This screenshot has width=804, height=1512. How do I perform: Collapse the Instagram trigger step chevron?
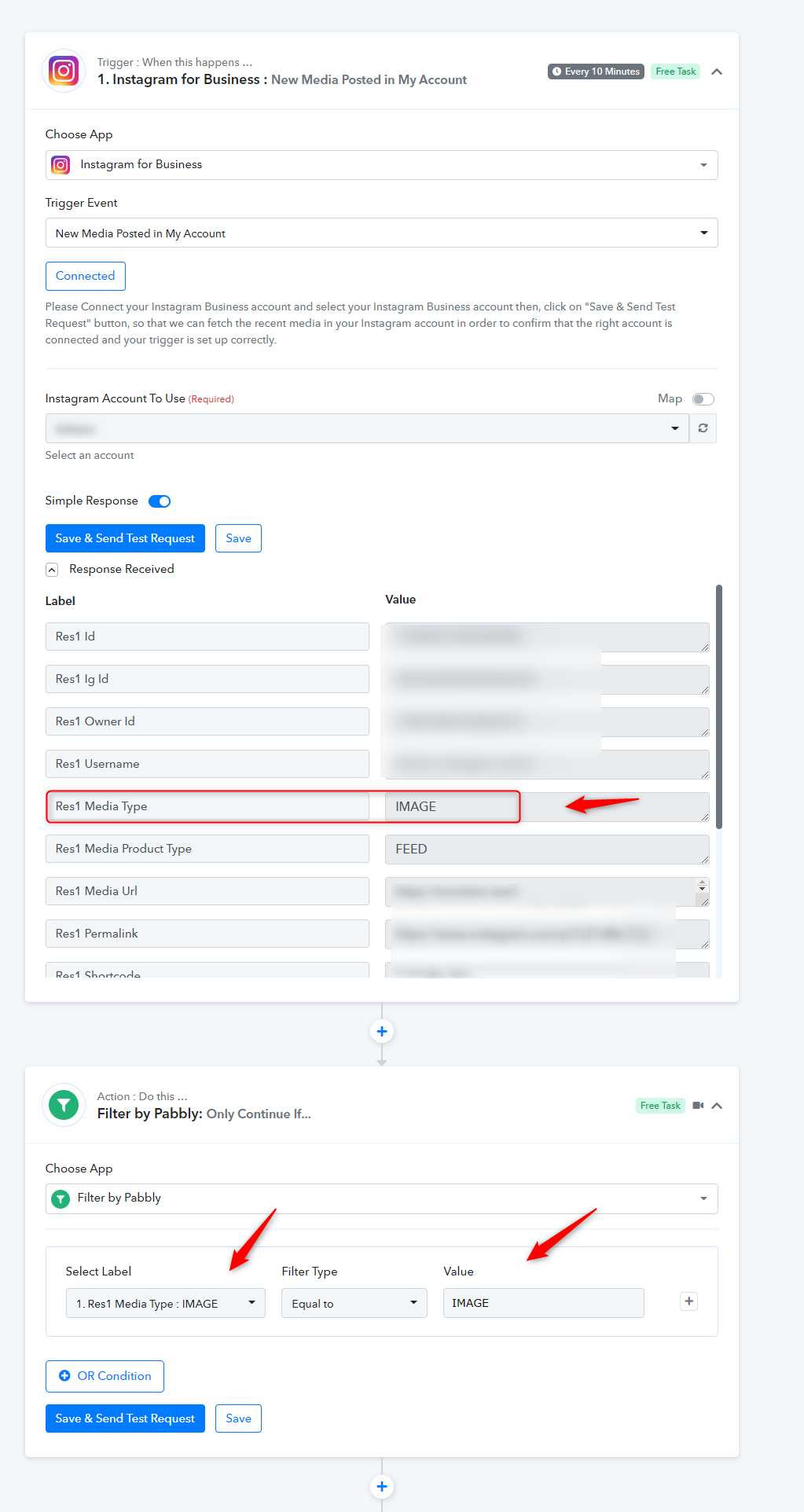717,72
